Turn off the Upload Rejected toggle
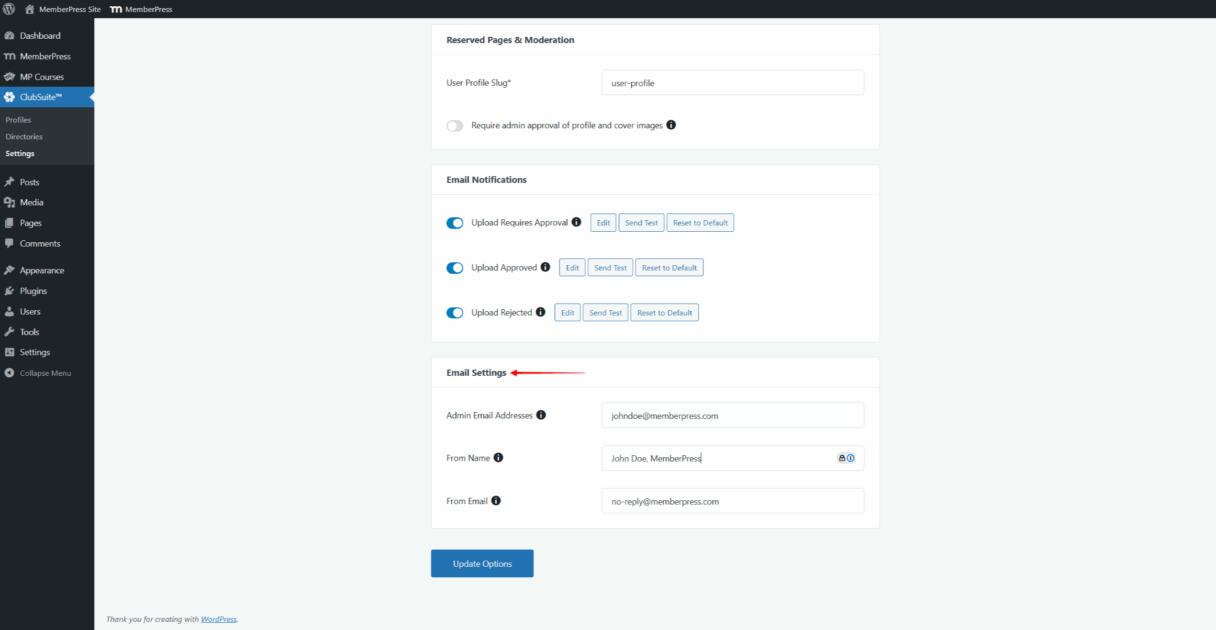 coord(455,312)
